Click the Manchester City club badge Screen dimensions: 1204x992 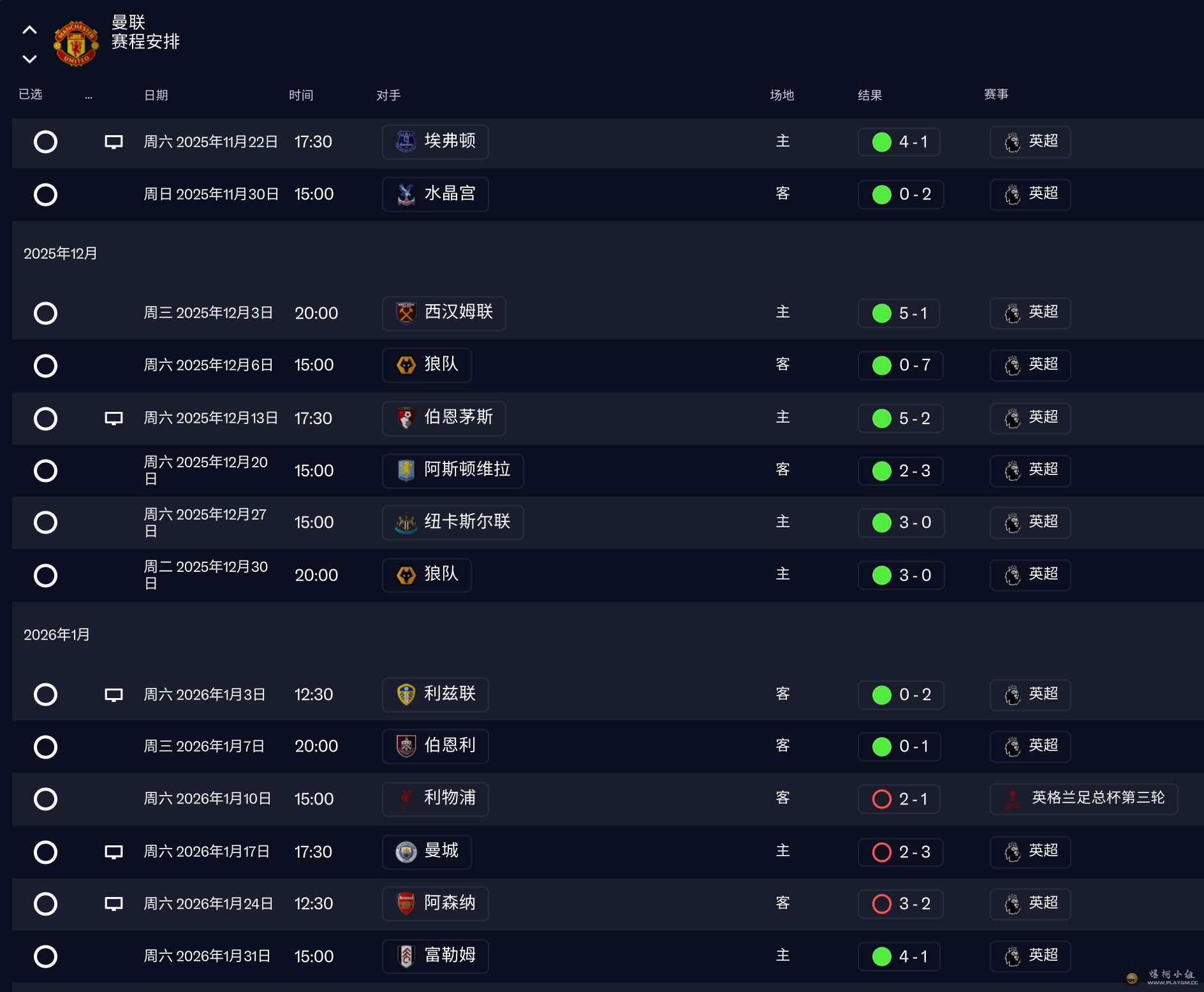406,852
